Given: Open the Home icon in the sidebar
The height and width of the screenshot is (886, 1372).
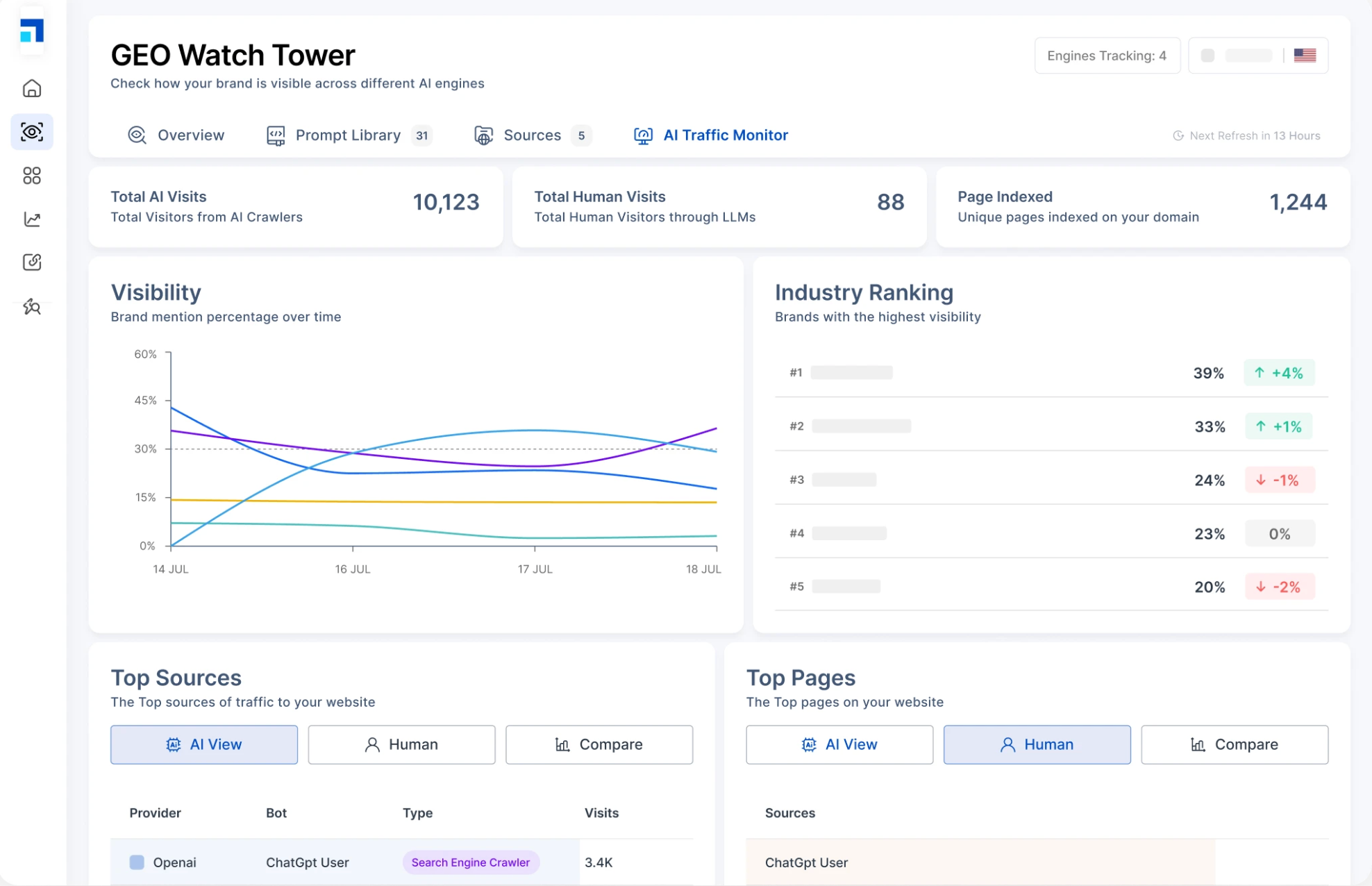Looking at the screenshot, I should [x=31, y=88].
